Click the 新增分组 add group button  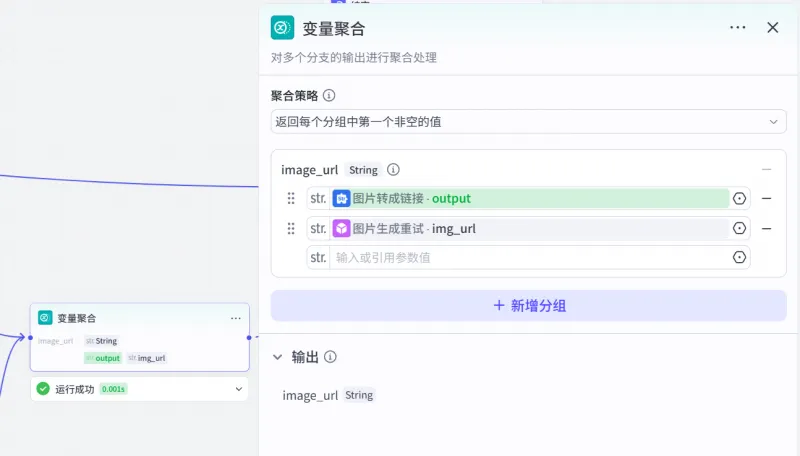coord(528,306)
